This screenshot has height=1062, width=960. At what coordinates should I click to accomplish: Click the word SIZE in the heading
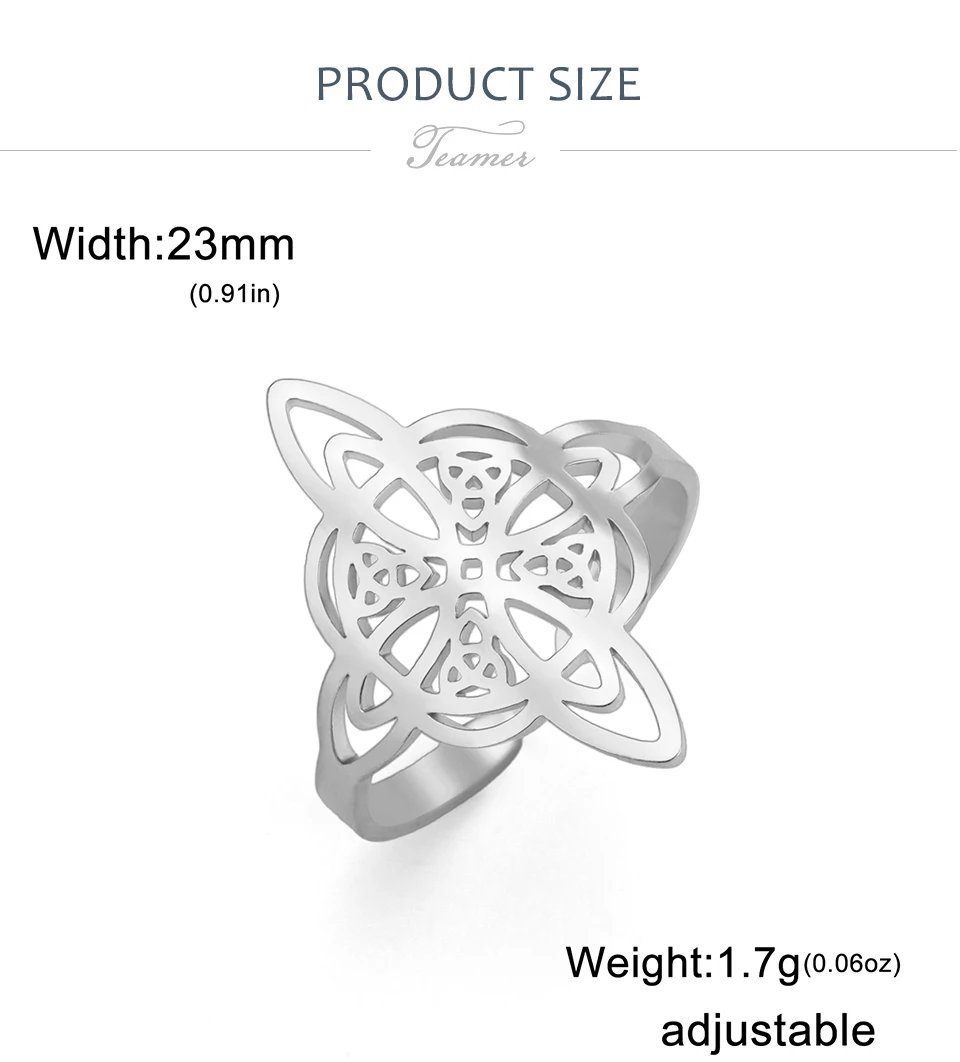[x=593, y=84]
